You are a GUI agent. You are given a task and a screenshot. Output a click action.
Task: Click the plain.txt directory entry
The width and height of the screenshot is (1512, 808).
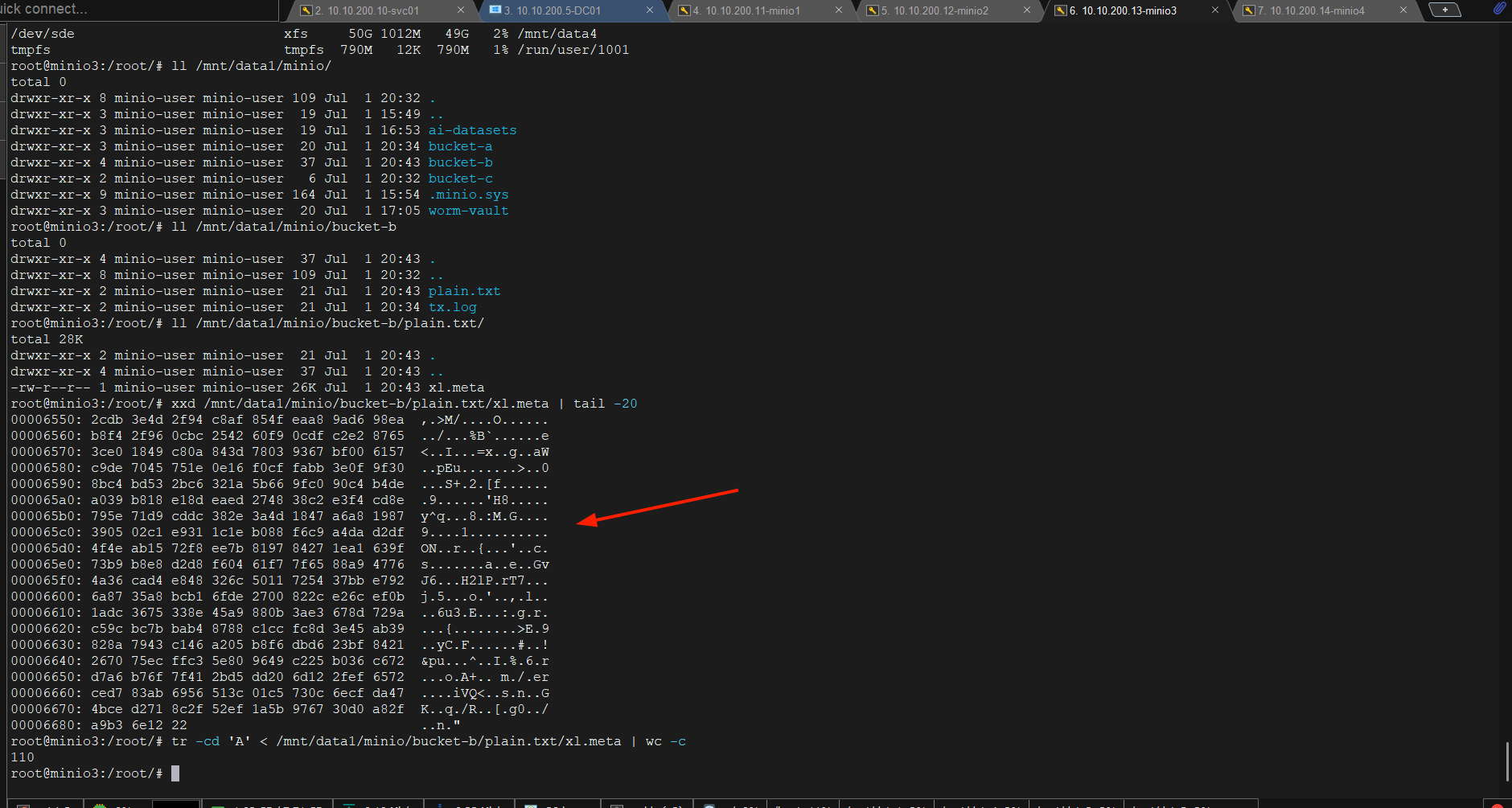(x=464, y=291)
